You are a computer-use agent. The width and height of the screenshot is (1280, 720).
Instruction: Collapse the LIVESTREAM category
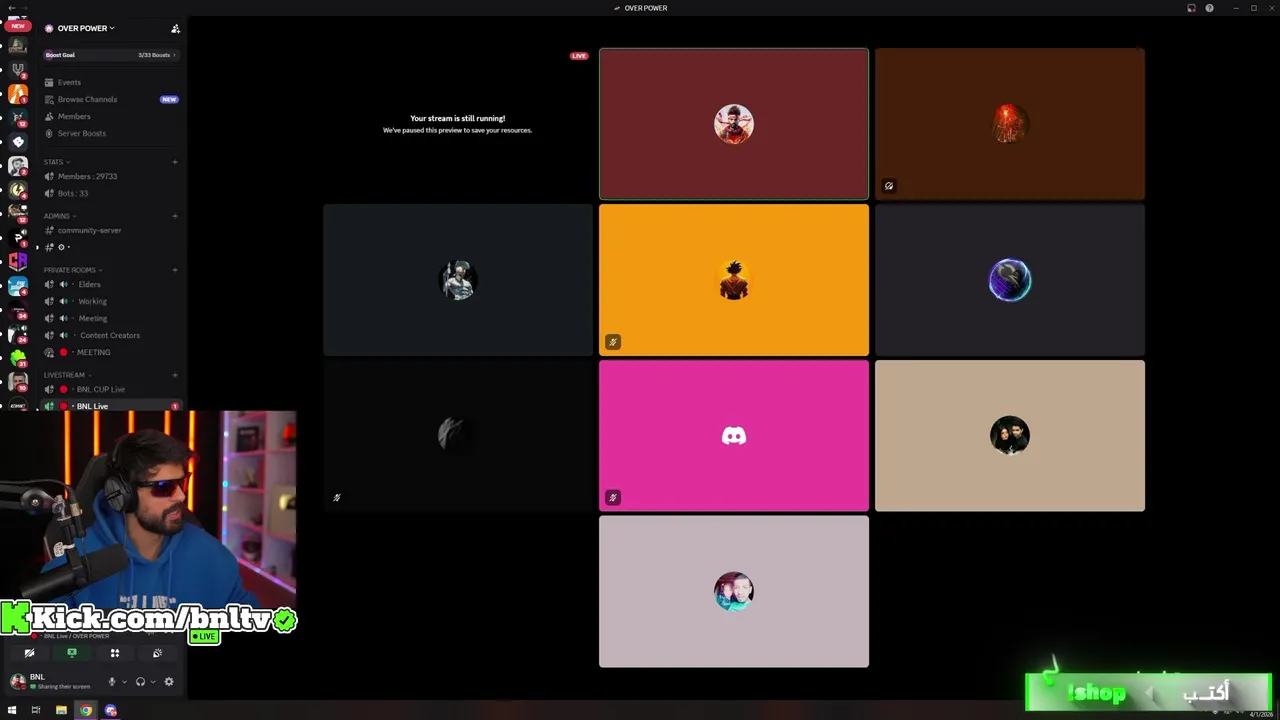(67, 375)
